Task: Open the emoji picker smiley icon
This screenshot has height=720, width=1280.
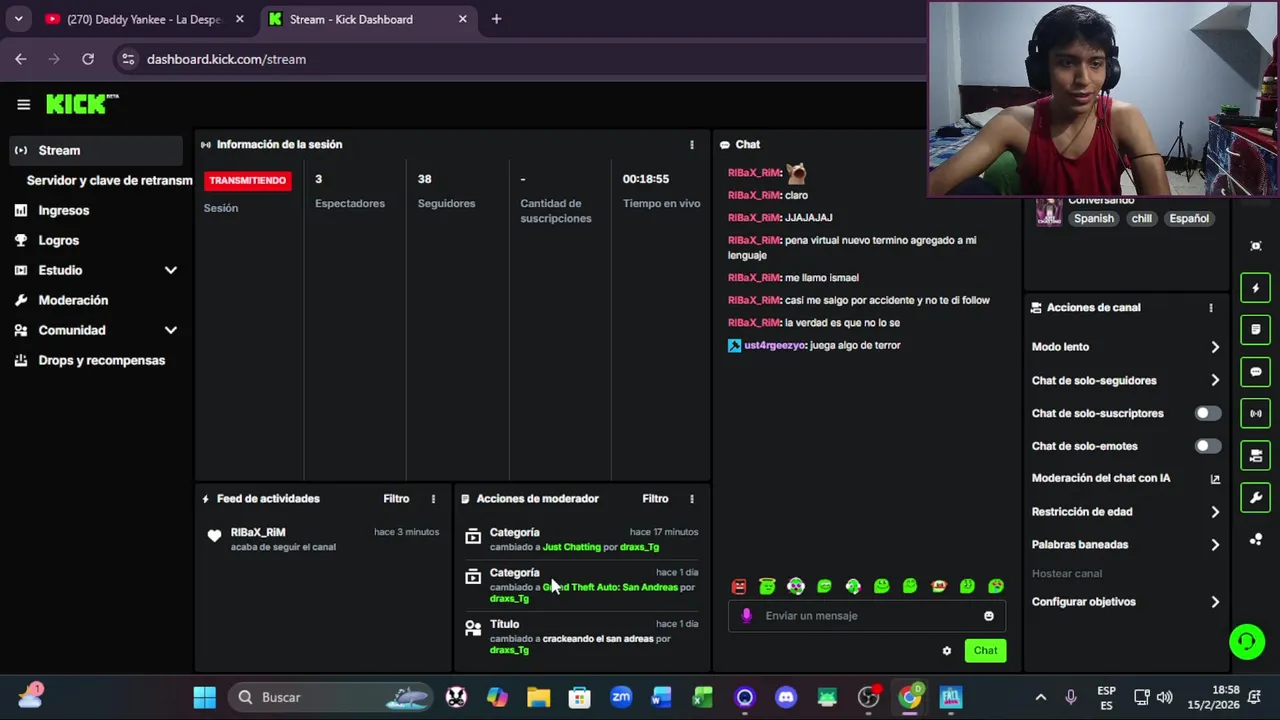Action: [x=989, y=616]
